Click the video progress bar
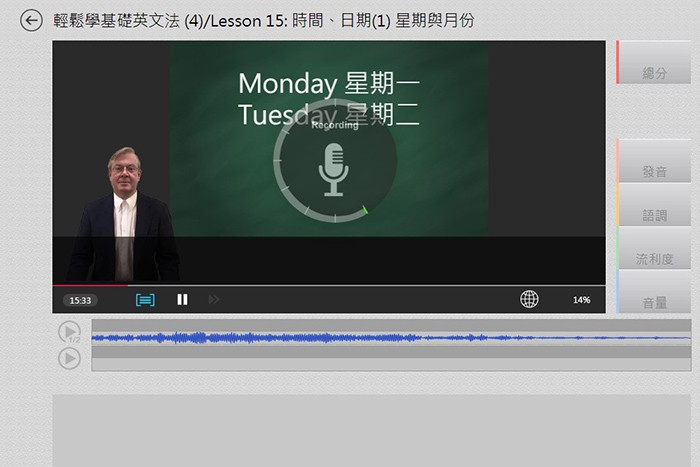This screenshot has height=467, width=700. [329, 285]
